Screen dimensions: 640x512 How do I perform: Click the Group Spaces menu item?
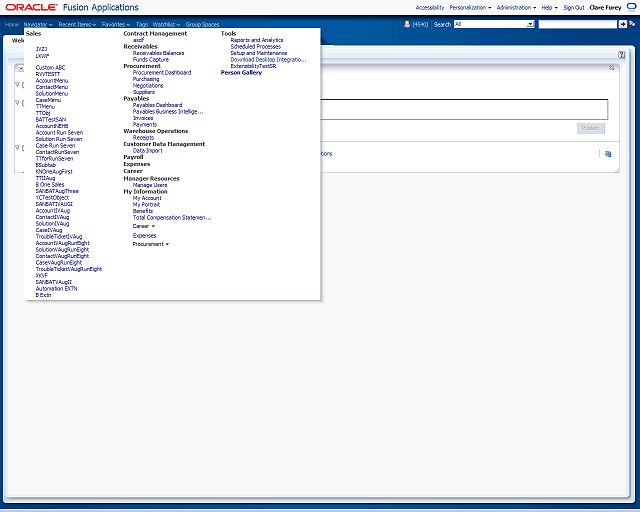pyautogui.click(x=202, y=23)
